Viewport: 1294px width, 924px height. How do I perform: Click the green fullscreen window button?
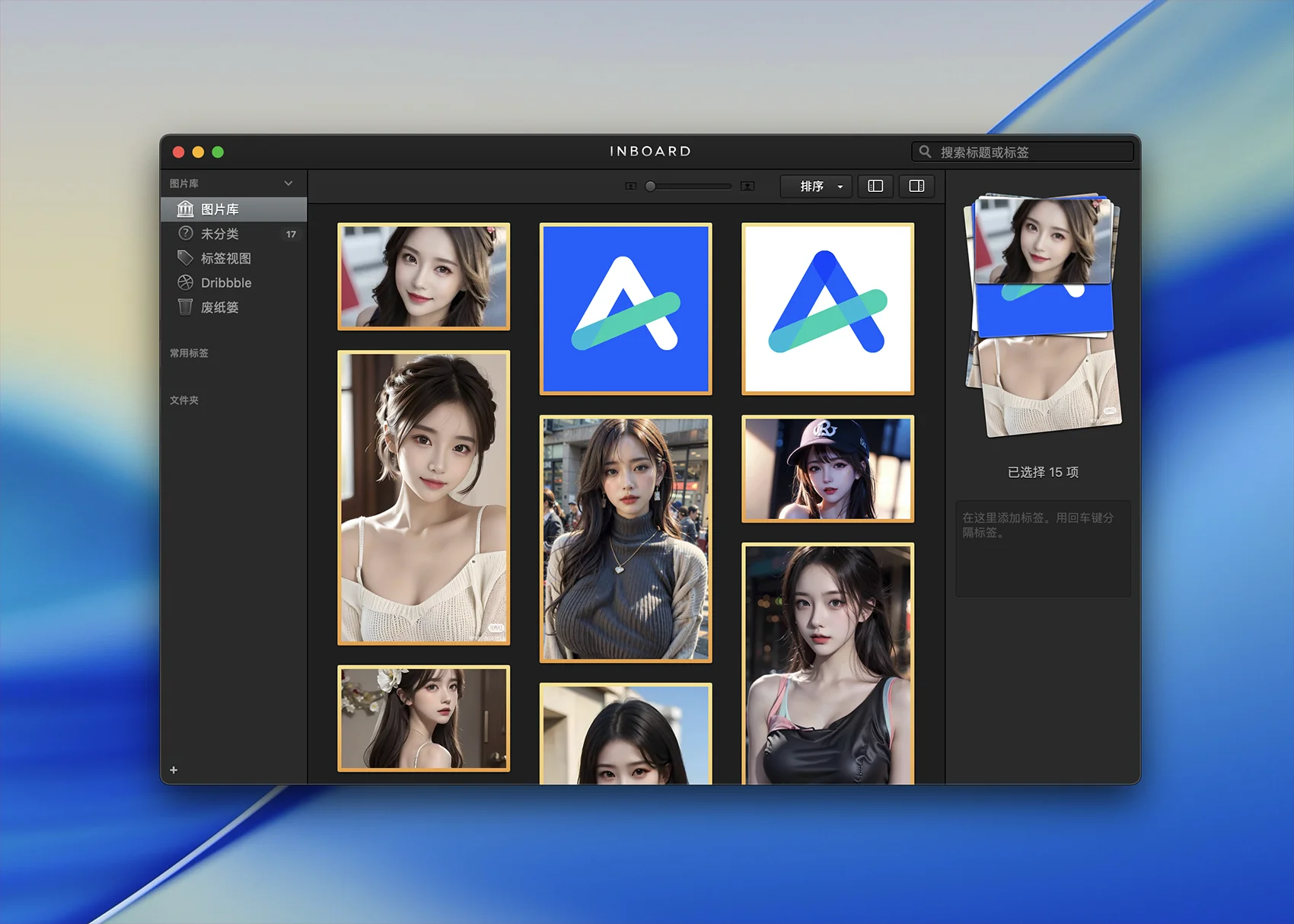click(218, 152)
